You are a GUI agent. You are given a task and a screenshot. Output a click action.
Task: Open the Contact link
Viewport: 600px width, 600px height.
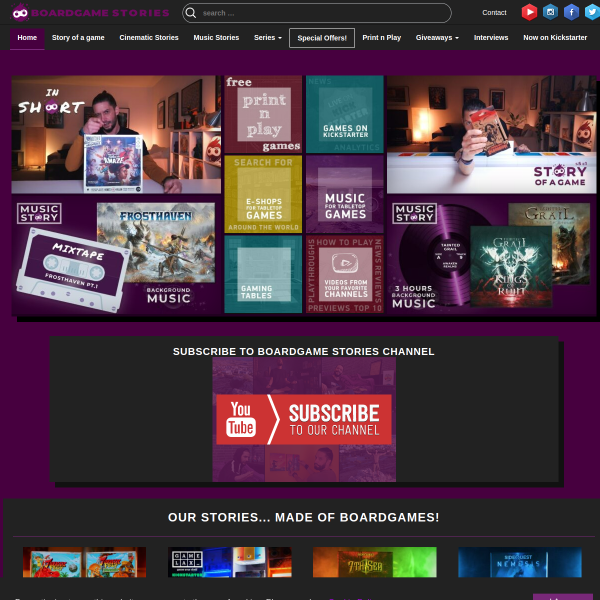494,13
